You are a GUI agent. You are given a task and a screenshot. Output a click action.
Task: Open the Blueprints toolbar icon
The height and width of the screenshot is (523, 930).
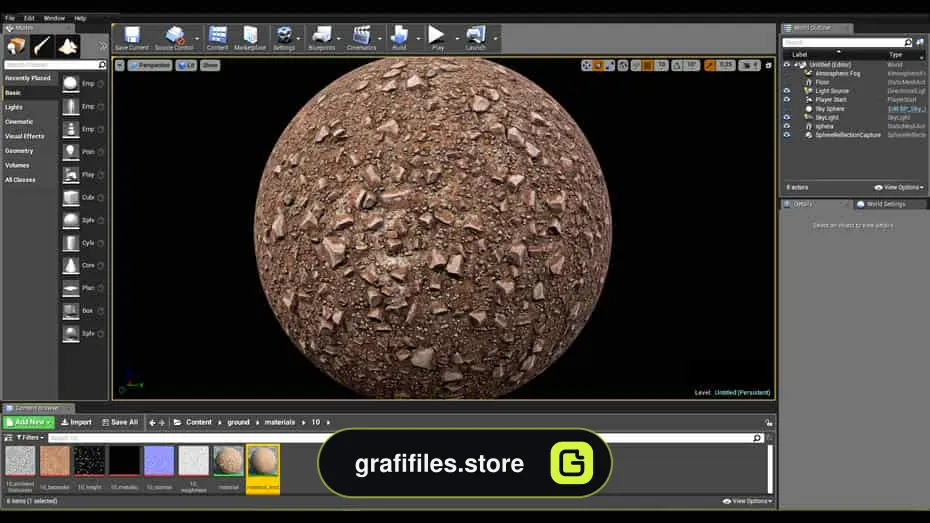[321, 38]
